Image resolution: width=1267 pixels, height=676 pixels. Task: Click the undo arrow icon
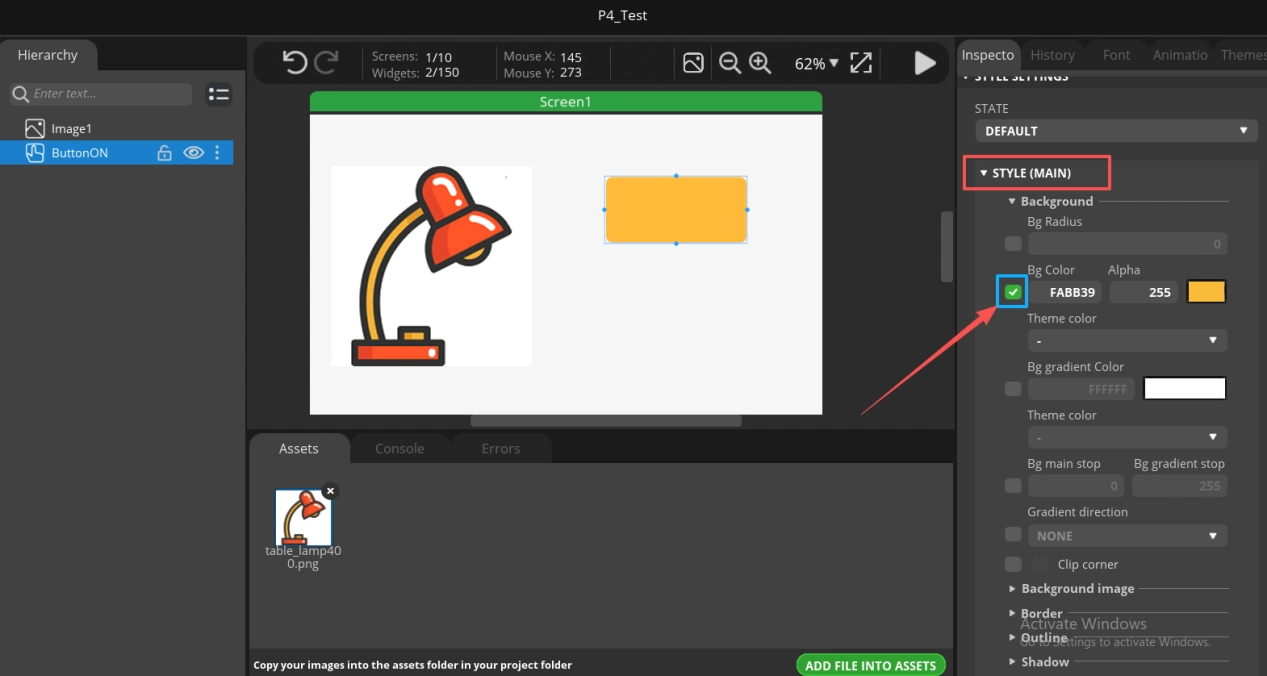(294, 63)
